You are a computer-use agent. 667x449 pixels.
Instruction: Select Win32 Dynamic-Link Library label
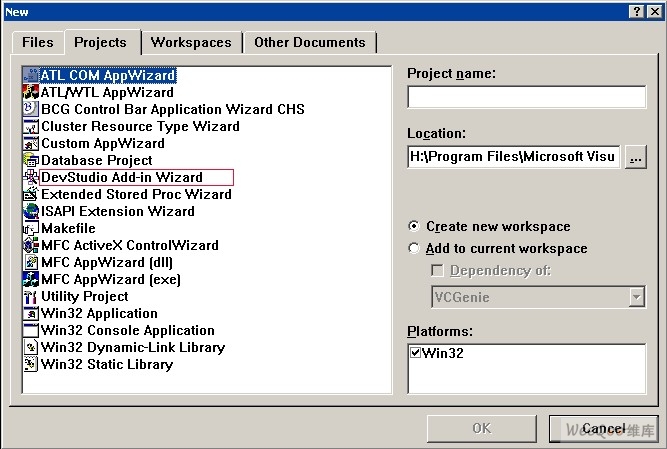[x=133, y=347]
